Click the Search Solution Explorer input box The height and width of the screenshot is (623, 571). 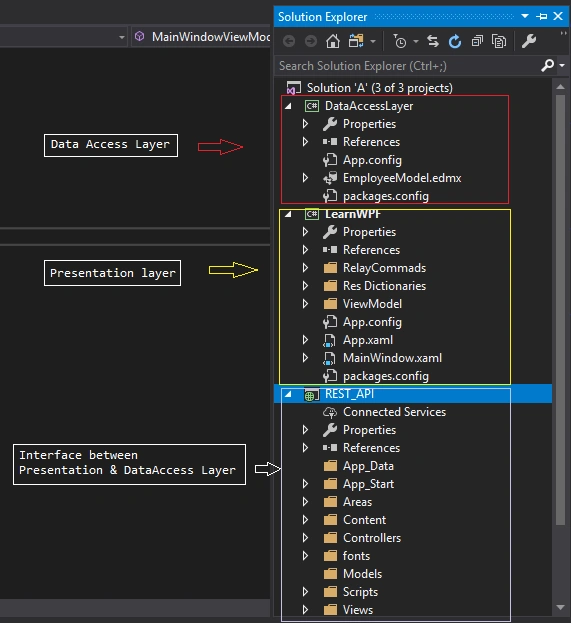(x=407, y=66)
